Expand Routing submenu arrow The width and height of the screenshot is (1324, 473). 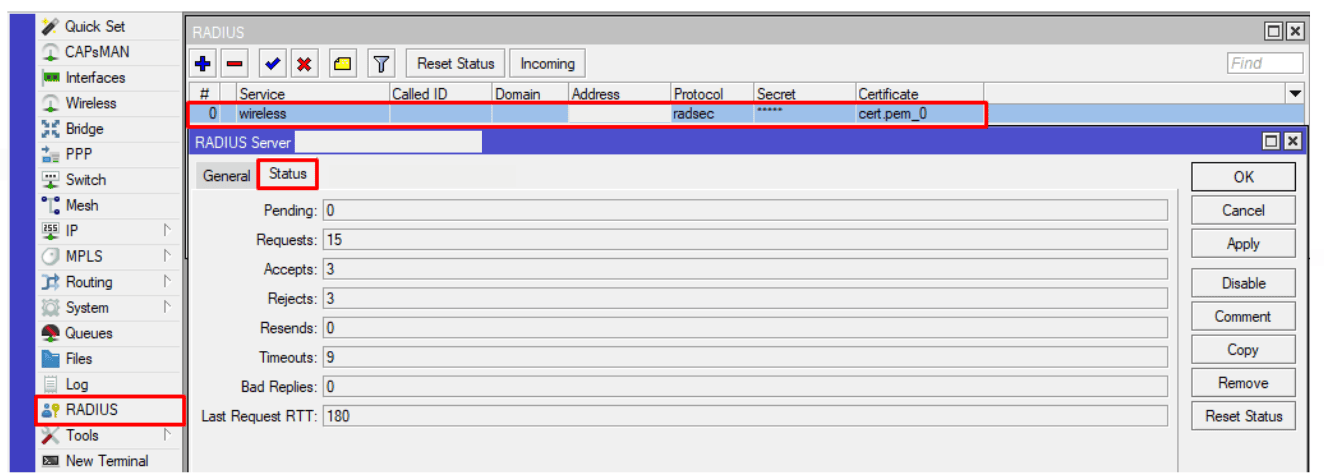(x=168, y=281)
